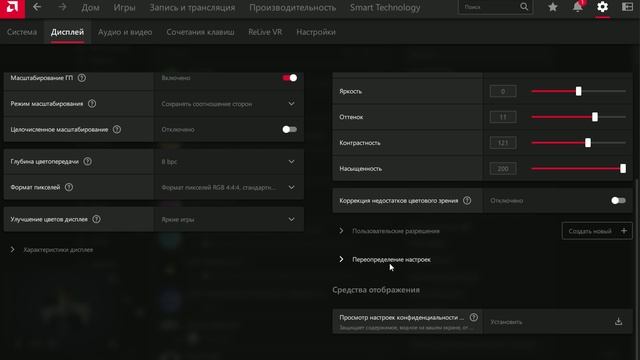Image resolution: width=640 pixels, height=360 pixels.
Task: Click the Оттенок value field
Action: (503, 117)
